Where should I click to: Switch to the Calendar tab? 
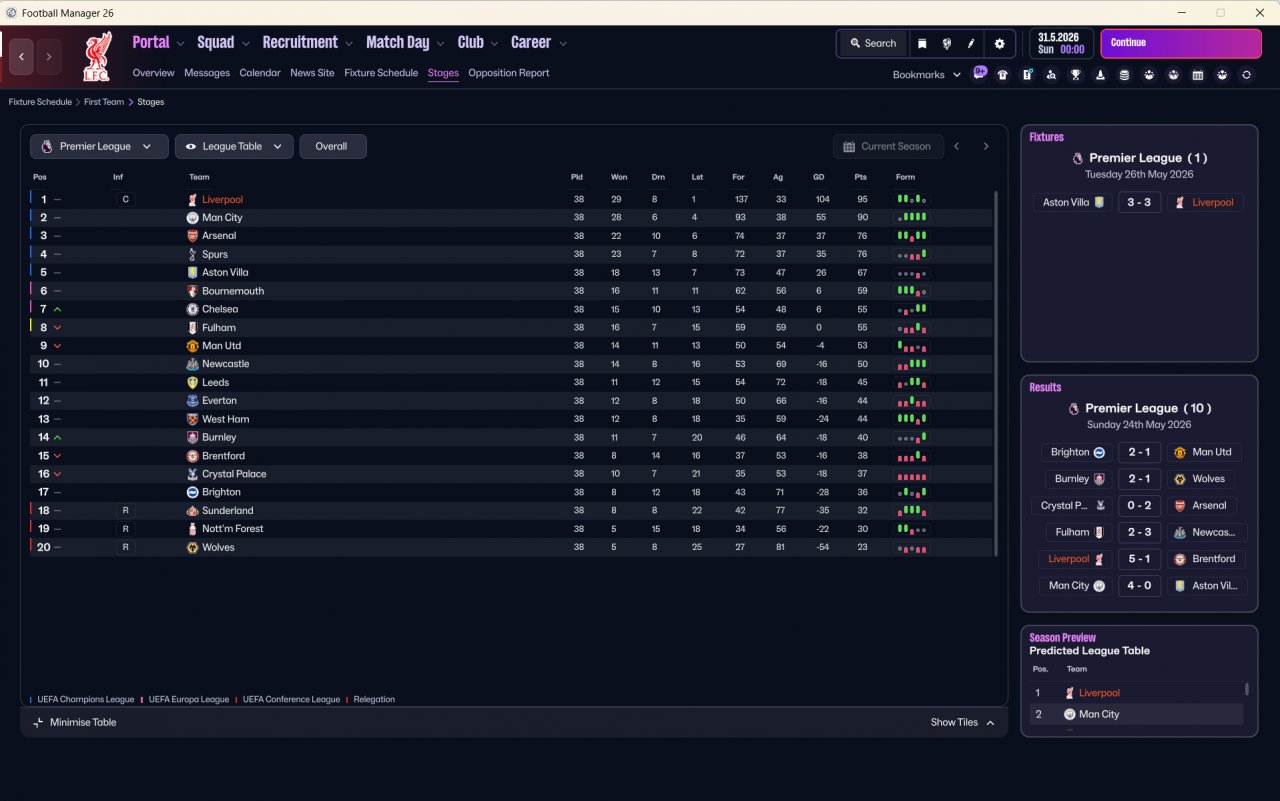point(260,73)
